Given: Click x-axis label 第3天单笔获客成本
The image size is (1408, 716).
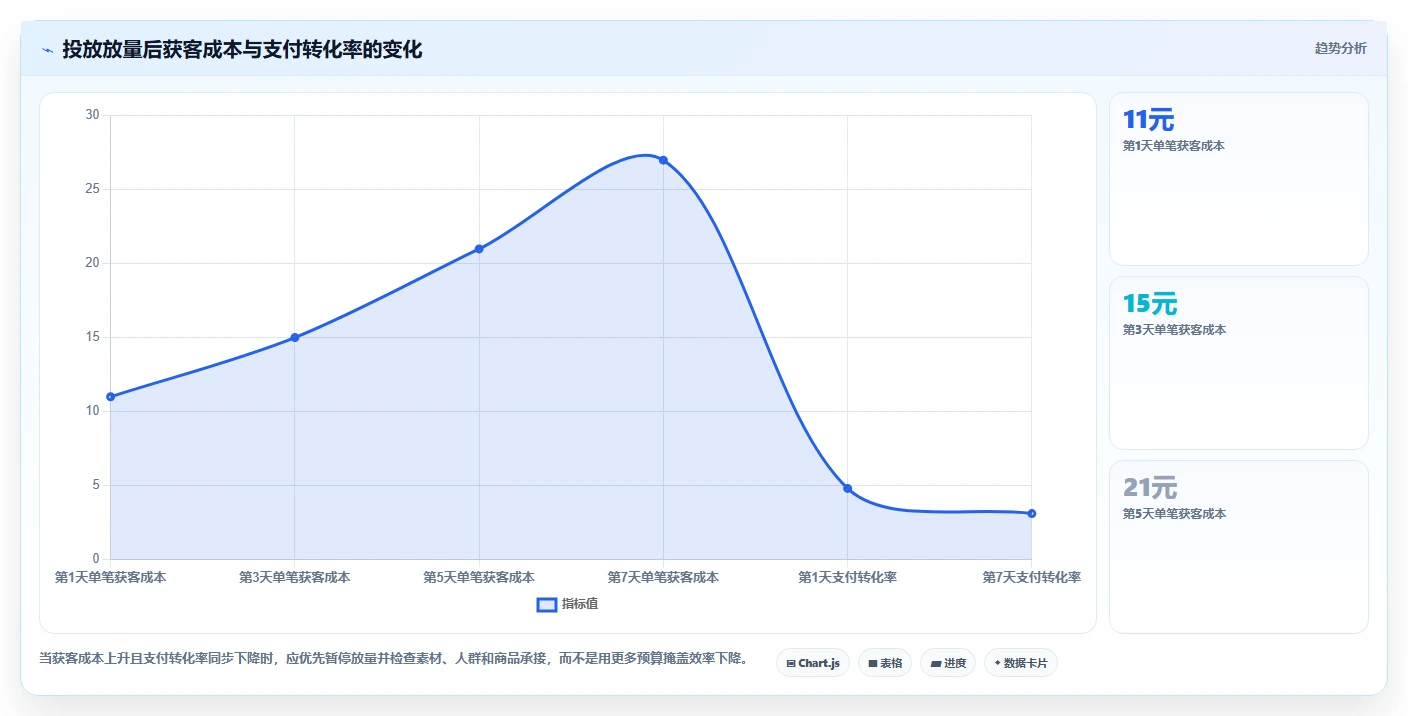Looking at the screenshot, I should click(x=294, y=577).
